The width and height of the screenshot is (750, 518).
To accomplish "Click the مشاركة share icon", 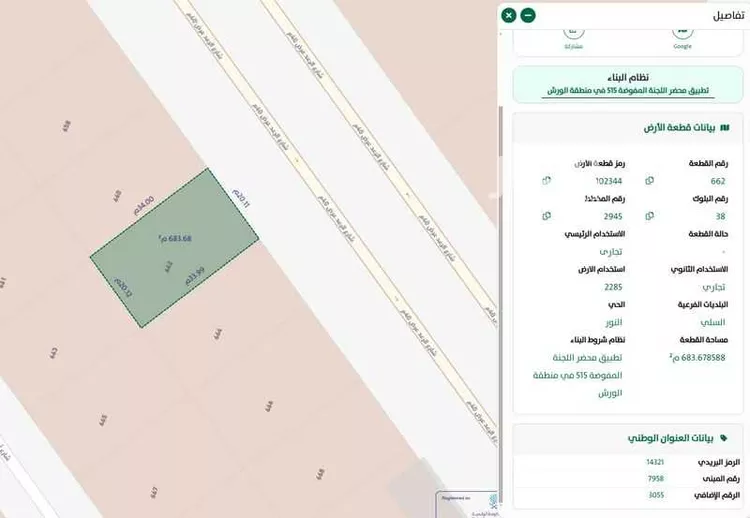I will 574,33.
